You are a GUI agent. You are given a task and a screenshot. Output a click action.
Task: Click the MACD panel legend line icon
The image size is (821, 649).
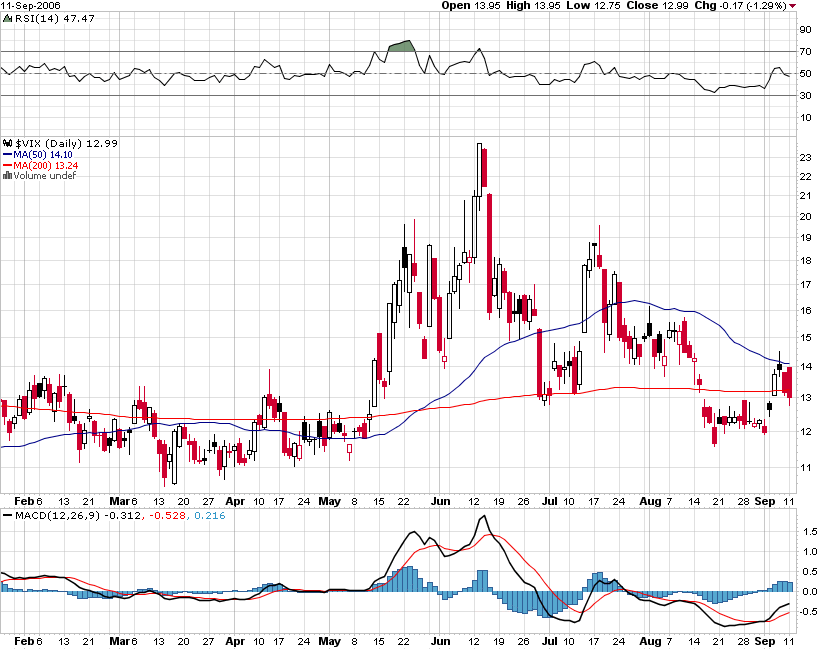(x=7, y=515)
